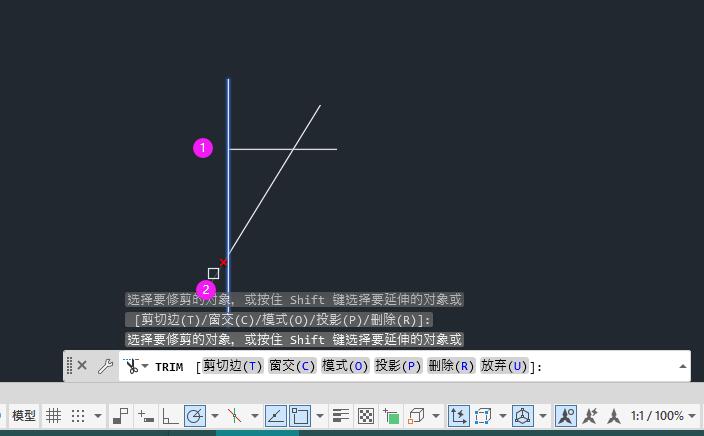This screenshot has width=704, height=436.
Task: Toggle isometric drafting icon
Action: pos(234,416)
